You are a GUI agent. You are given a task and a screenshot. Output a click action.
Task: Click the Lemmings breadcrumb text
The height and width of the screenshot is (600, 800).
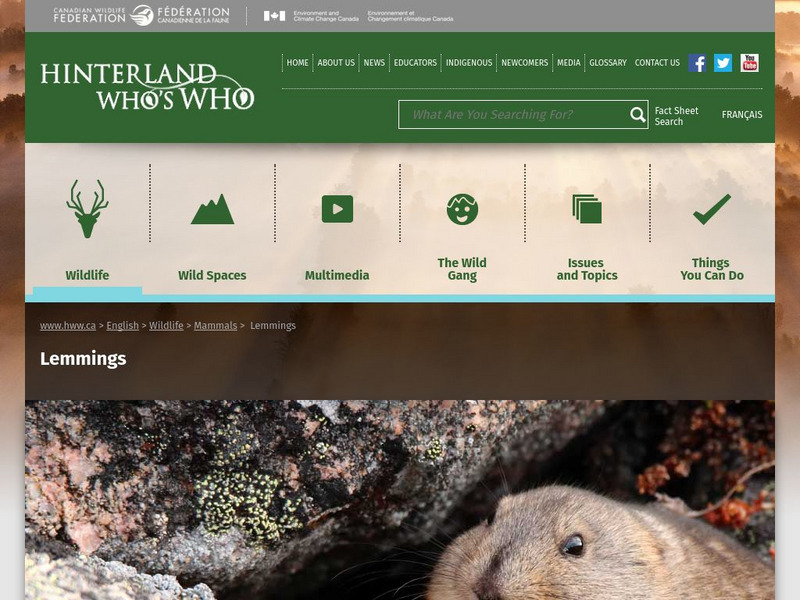pos(273,326)
